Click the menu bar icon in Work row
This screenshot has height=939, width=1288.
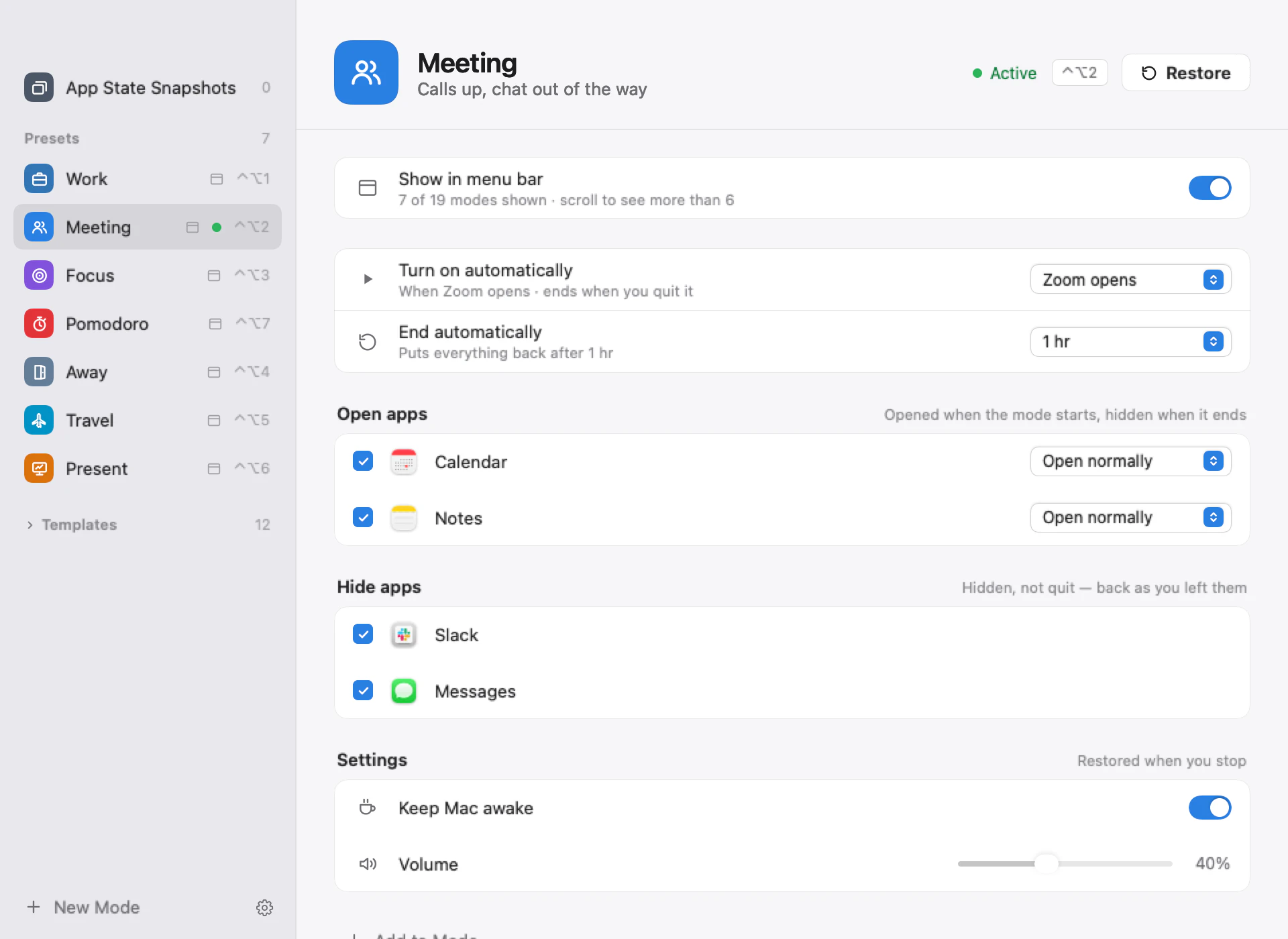217,179
